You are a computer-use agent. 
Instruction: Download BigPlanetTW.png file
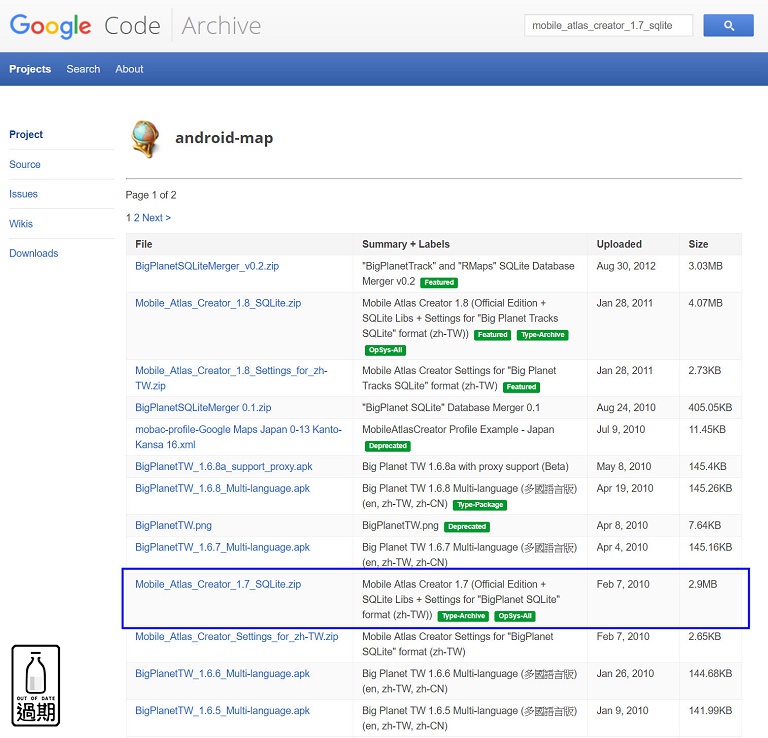pyautogui.click(x=173, y=525)
